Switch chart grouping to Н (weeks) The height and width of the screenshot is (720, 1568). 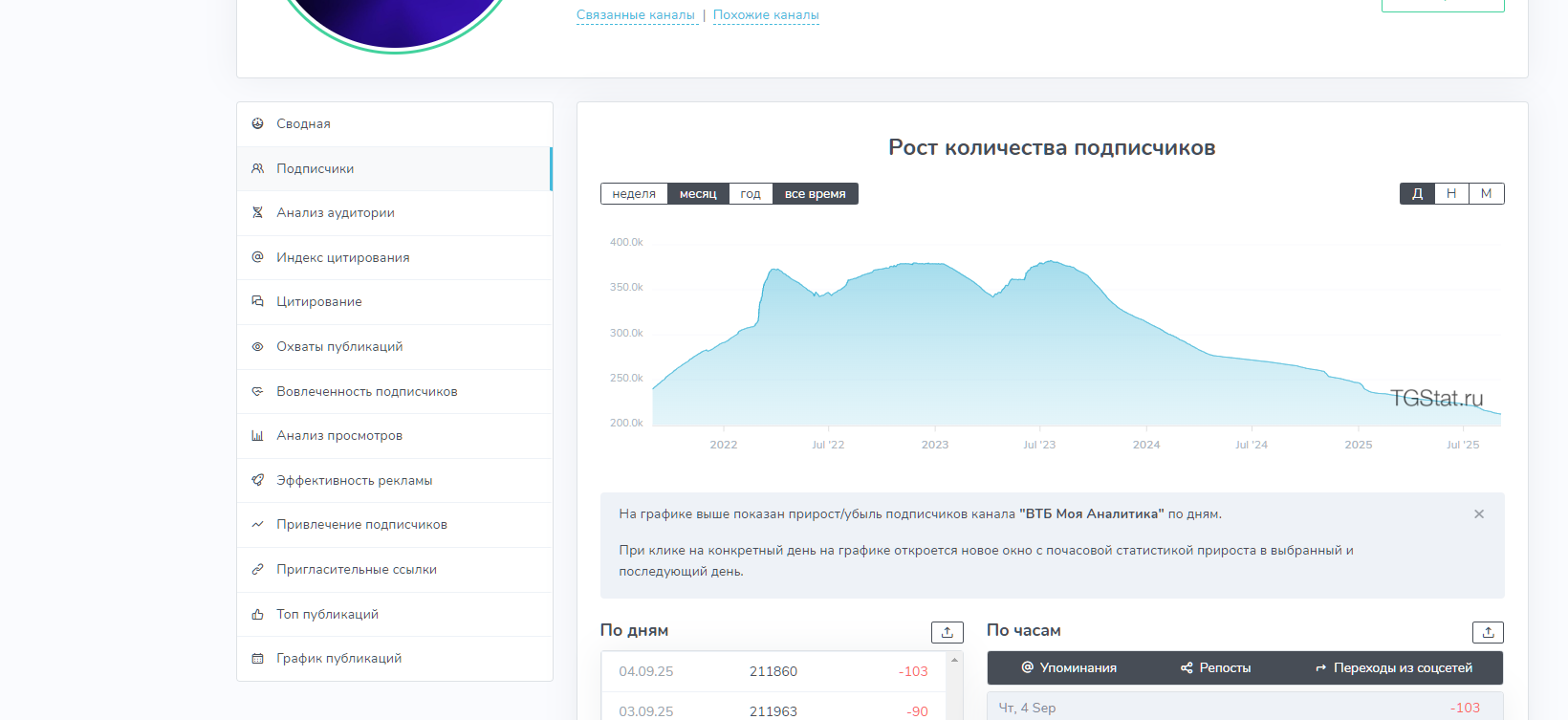[1451, 194]
